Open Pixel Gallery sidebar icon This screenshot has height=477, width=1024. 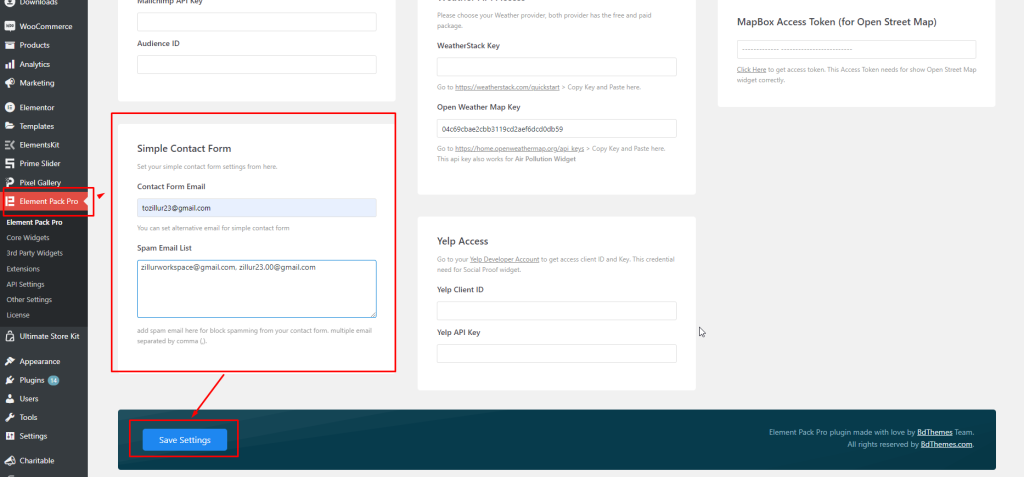pyautogui.click(x=10, y=182)
